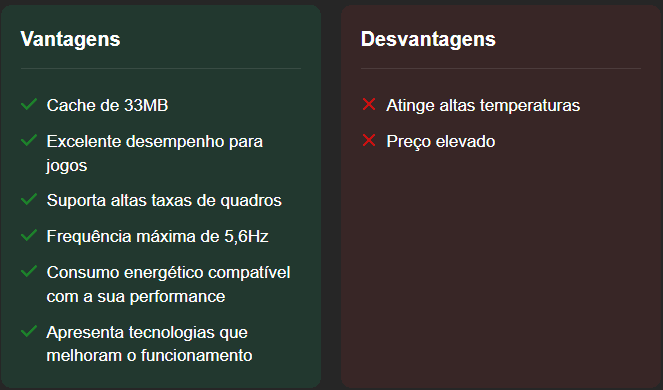Click the checkmark beside Suporta altas taxas

point(29,199)
